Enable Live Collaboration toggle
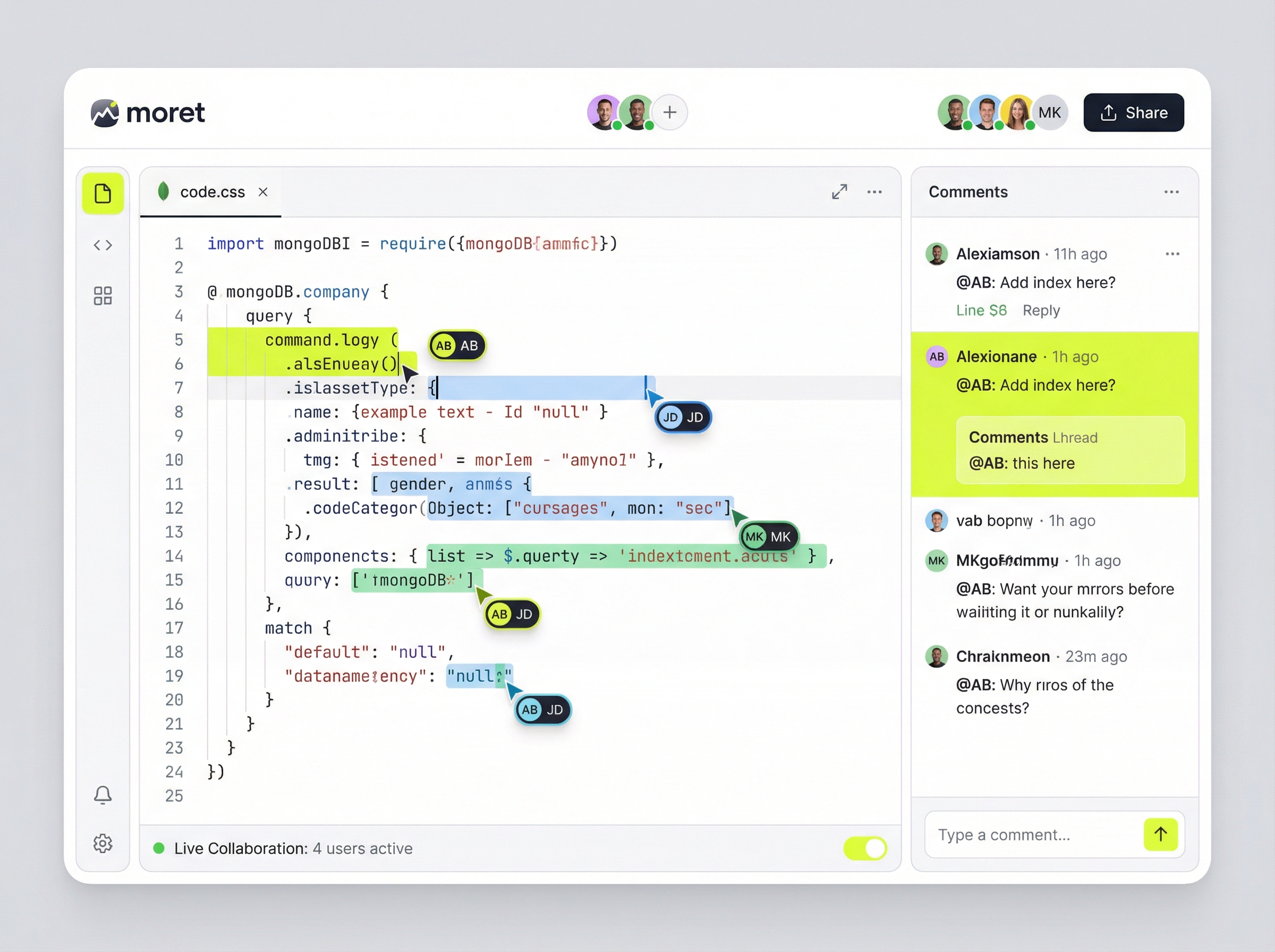Viewport: 1275px width, 952px height. (x=864, y=848)
